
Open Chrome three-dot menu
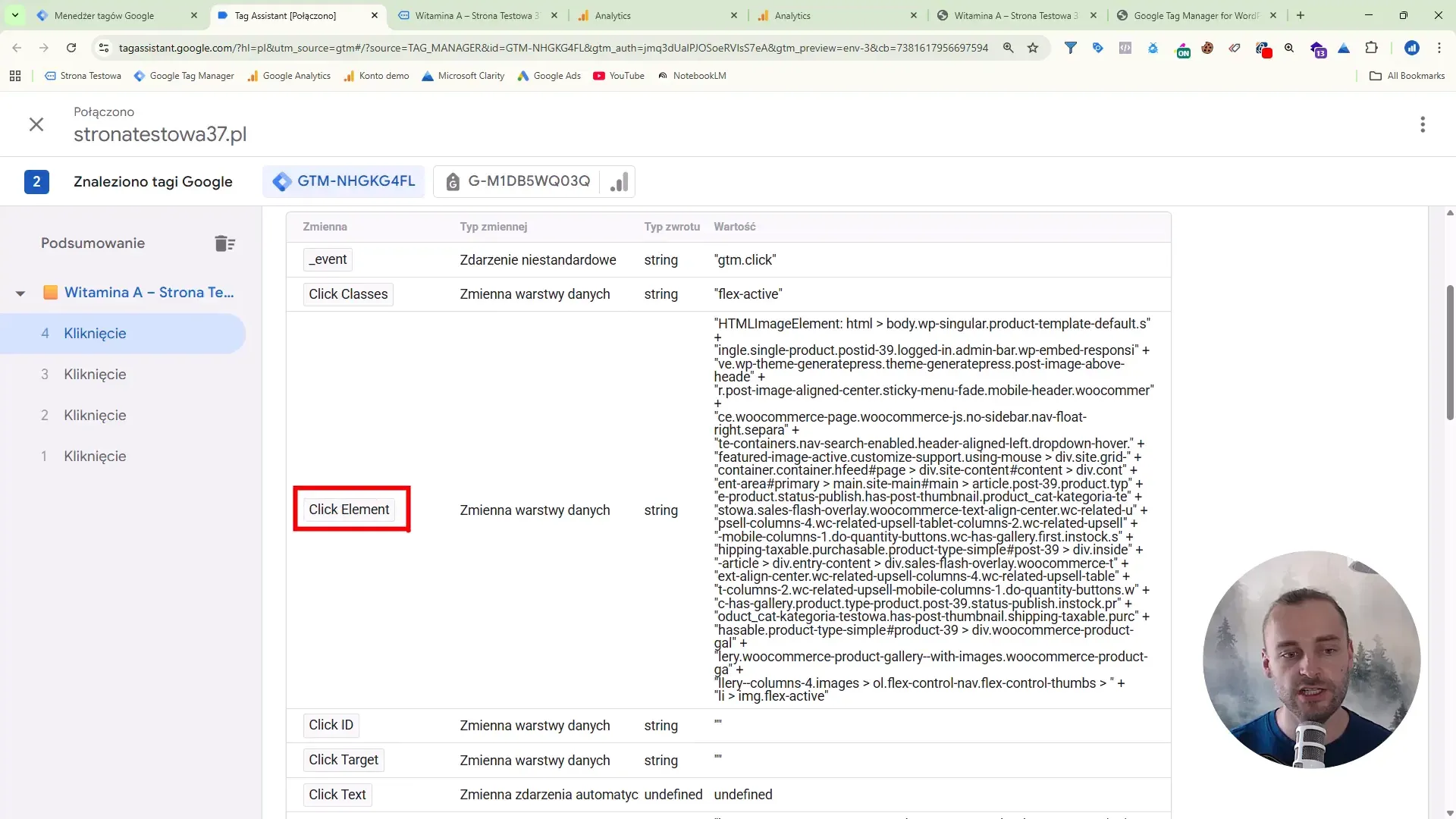1439,48
